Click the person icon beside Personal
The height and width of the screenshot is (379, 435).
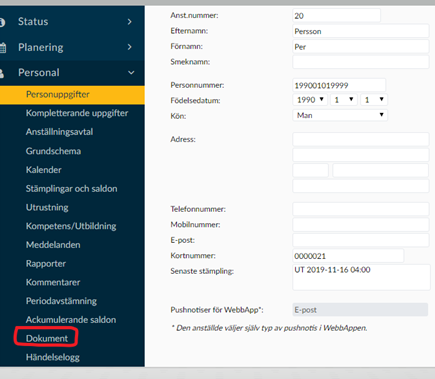(x=2, y=73)
